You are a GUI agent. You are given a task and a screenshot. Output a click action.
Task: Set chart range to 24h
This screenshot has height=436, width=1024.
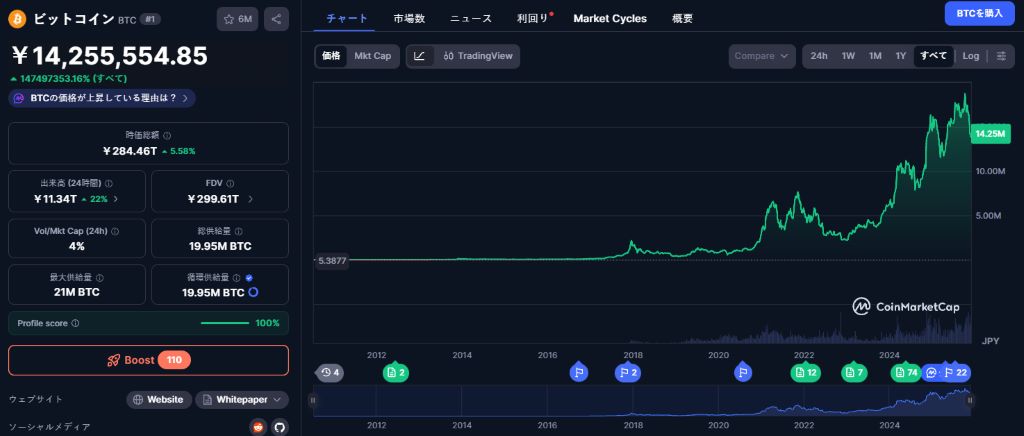coord(819,56)
